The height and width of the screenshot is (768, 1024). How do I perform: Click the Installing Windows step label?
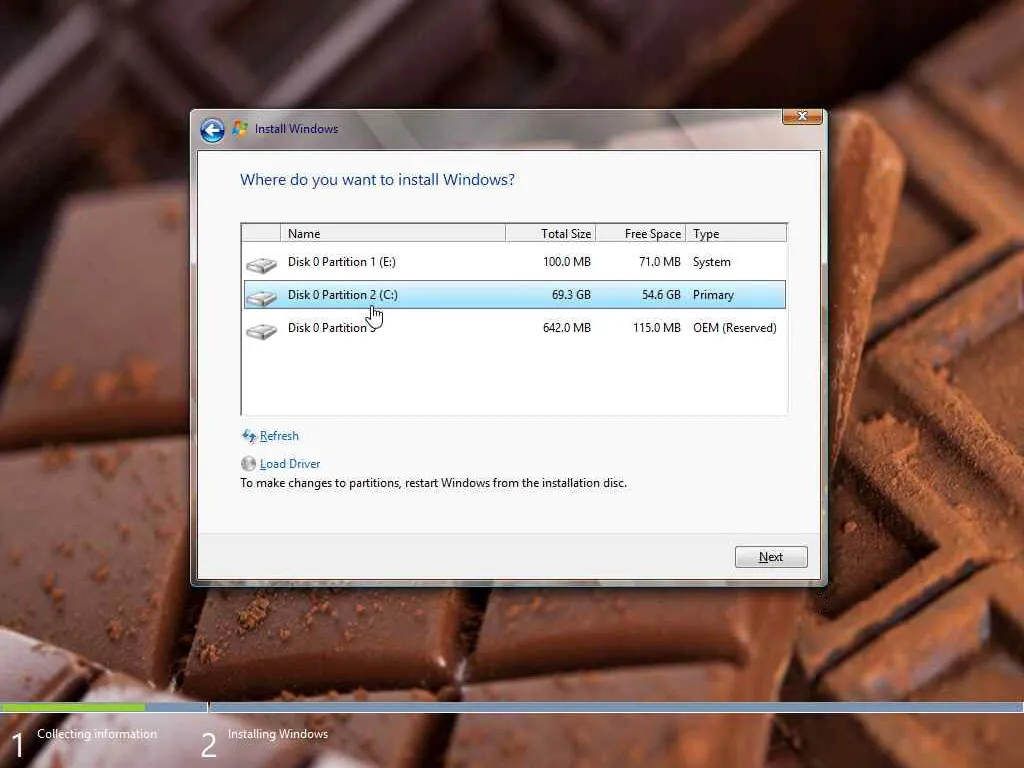click(278, 734)
